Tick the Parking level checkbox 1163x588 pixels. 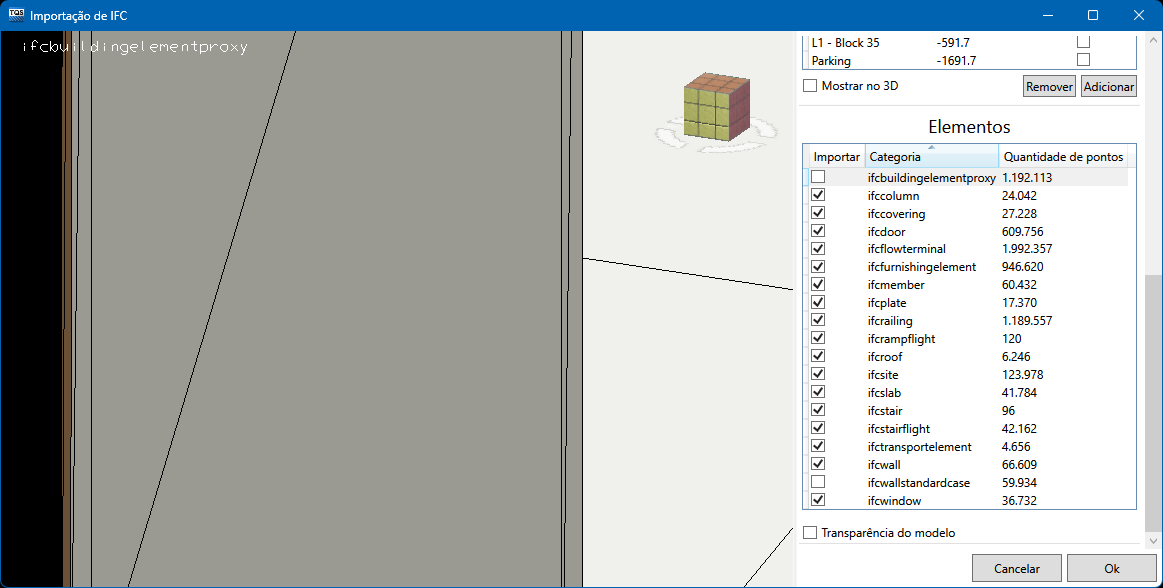(1083, 60)
